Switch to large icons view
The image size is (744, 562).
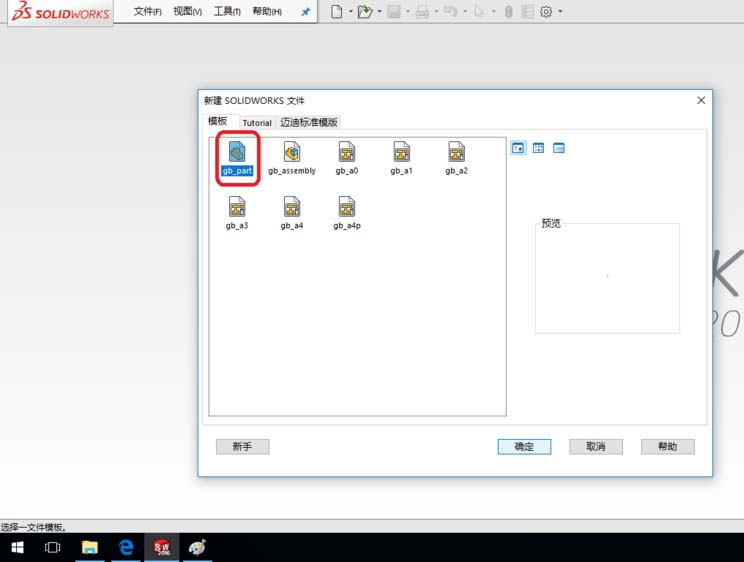(518, 148)
